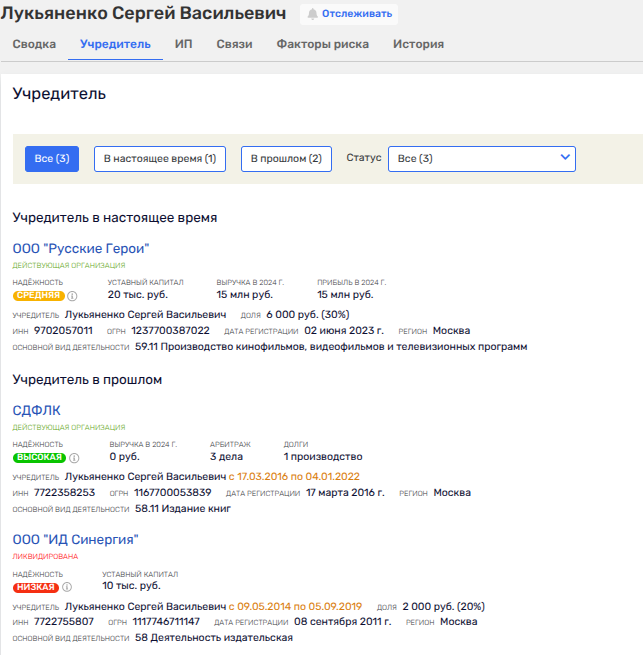Open the ИП tab
643x655 pixels.
point(183,44)
